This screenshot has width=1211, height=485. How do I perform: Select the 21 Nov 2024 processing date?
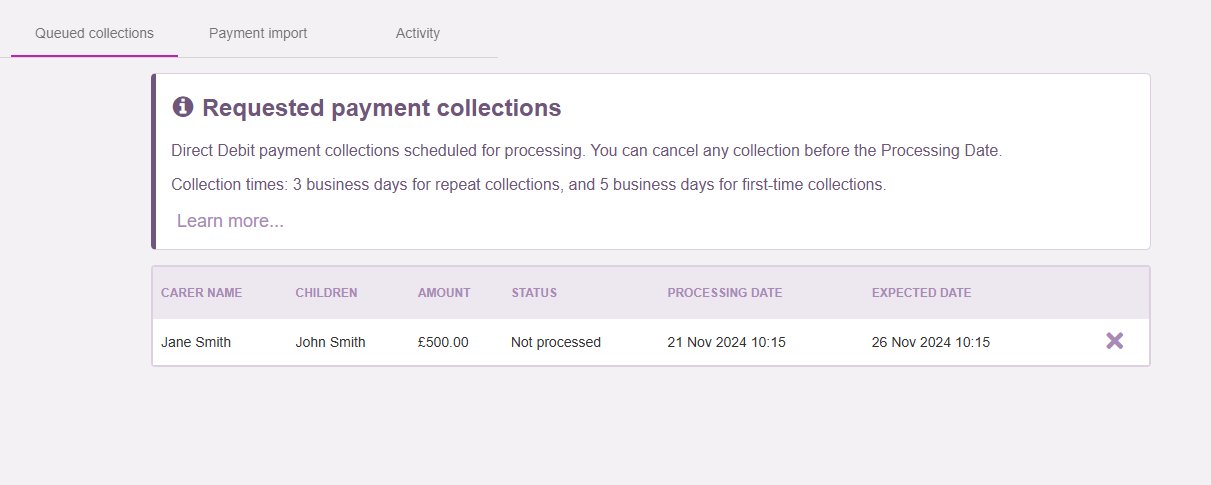[x=726, y=342]
